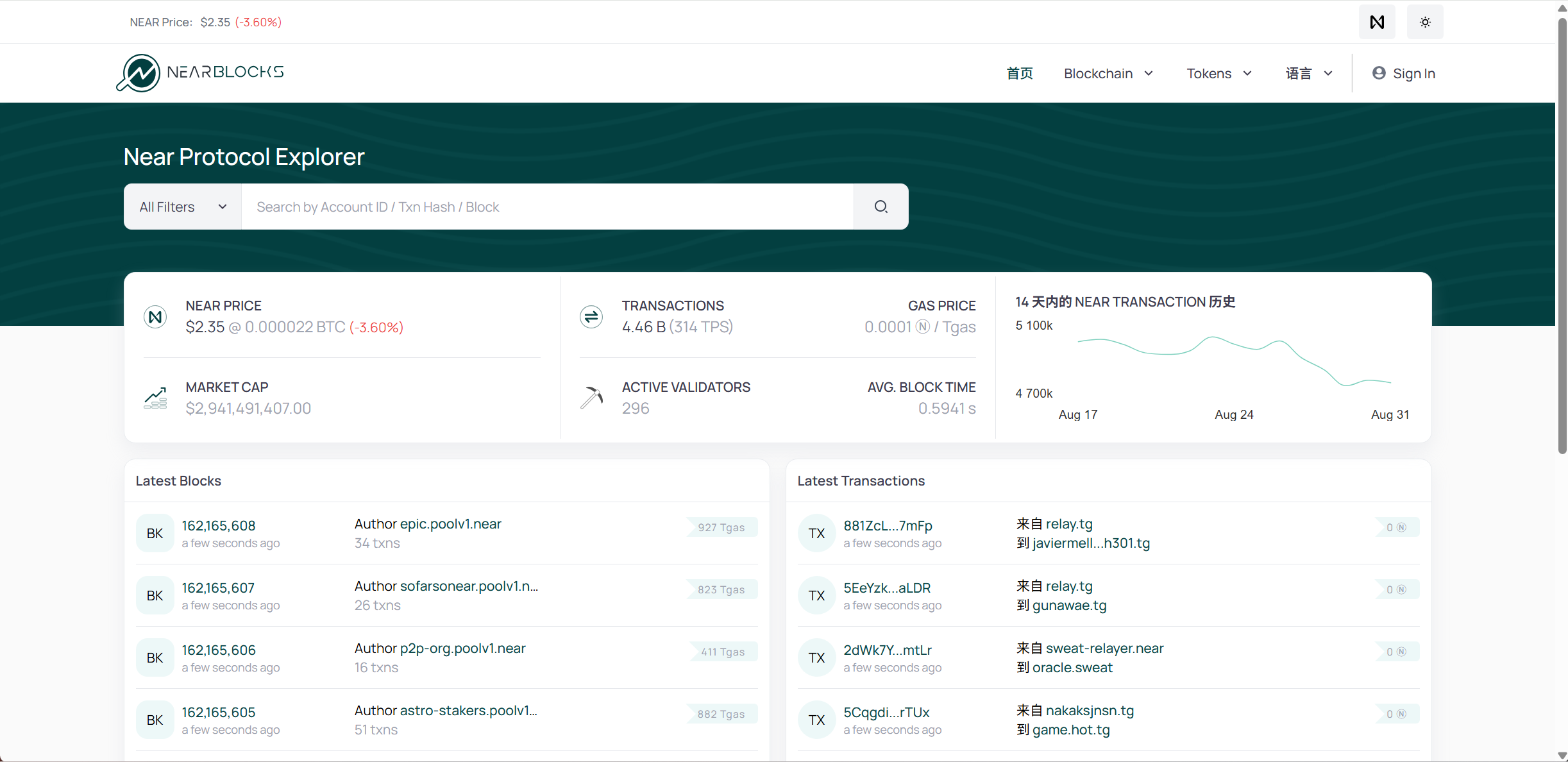This screenshot has height=762, width=1568.
Task: Click the Sign In user icon
Action: click(1379, 73)
